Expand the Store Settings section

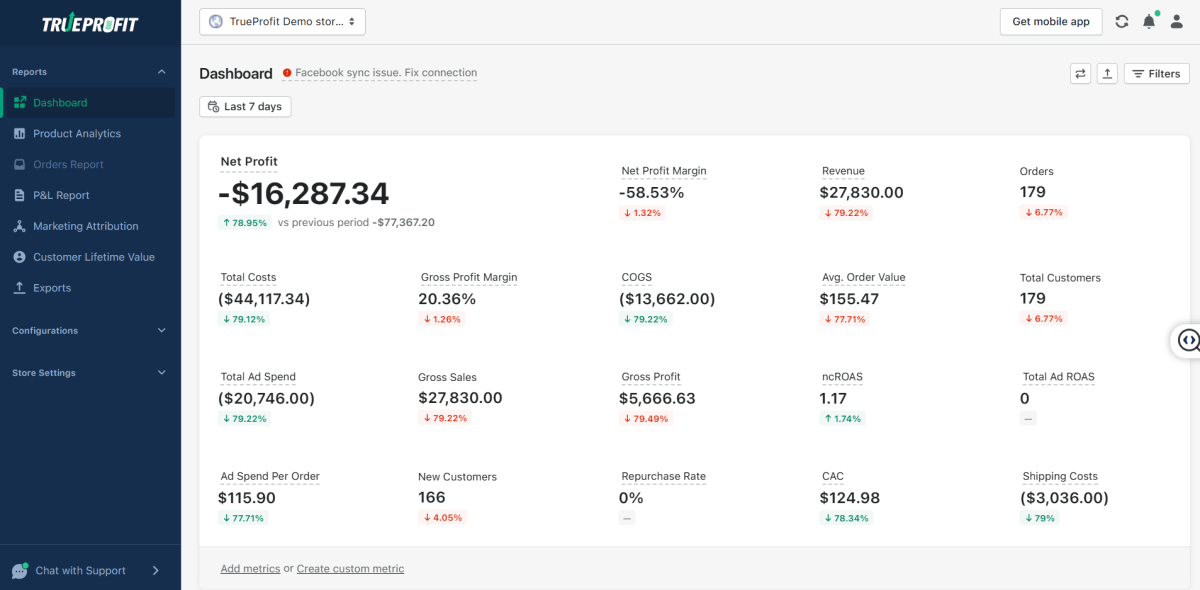pos(162,372)
